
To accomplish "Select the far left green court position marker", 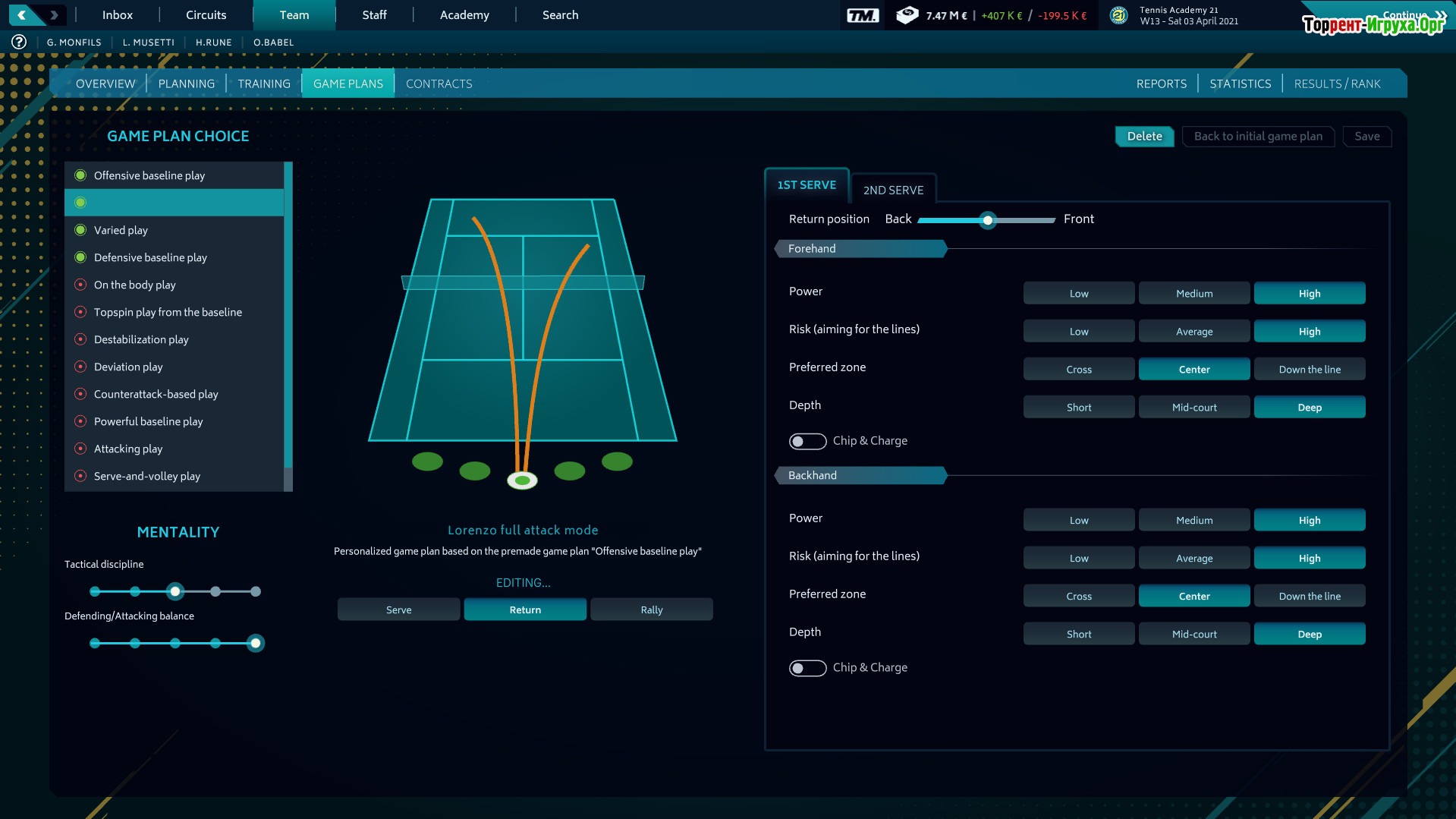I will (427, 461).
